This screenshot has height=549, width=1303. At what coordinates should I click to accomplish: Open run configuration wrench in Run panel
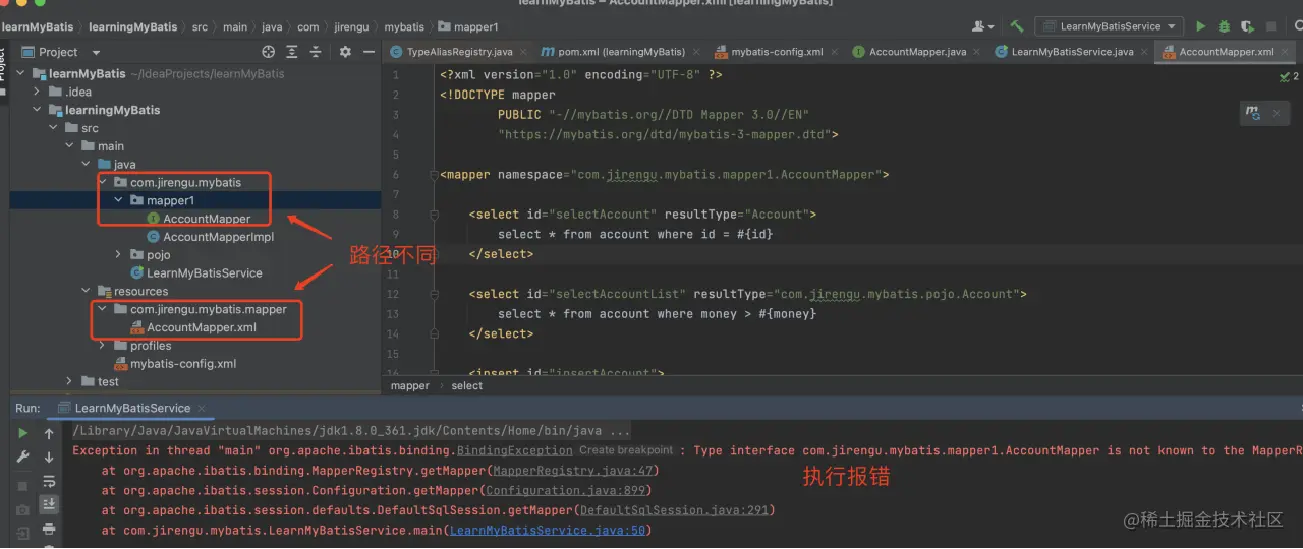pyautogui.click(x=22, y=457)
